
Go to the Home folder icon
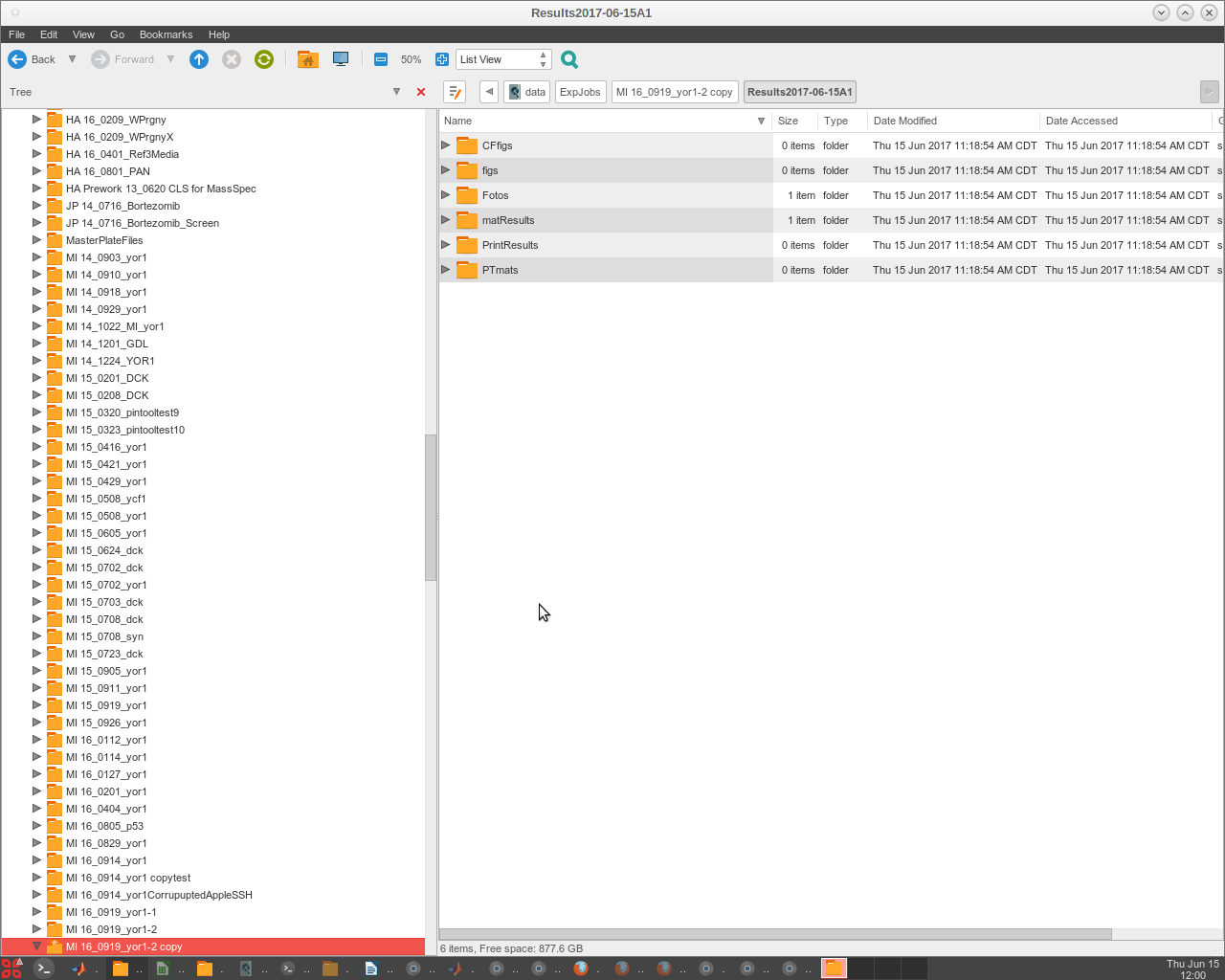pyautogui.click(x=307, y=59)
